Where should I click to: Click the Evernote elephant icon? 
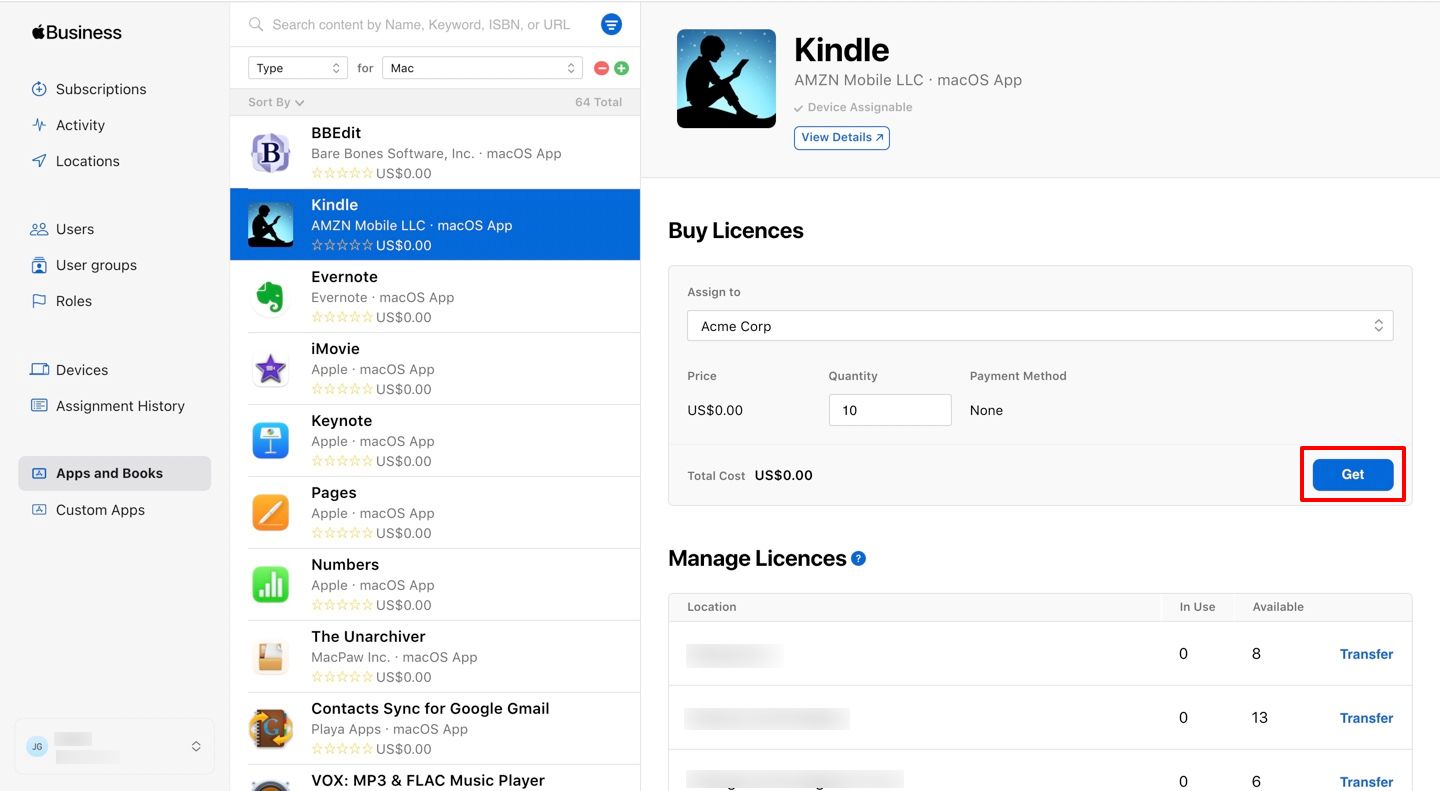[x=270, y=297]
